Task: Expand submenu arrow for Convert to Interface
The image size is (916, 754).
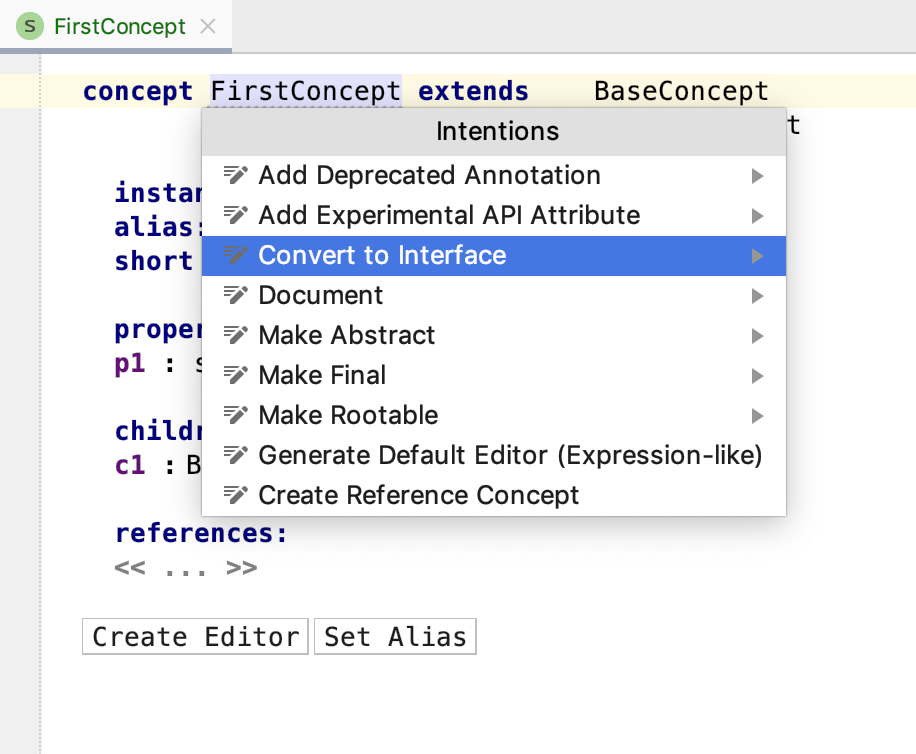Action: (757, 256)
